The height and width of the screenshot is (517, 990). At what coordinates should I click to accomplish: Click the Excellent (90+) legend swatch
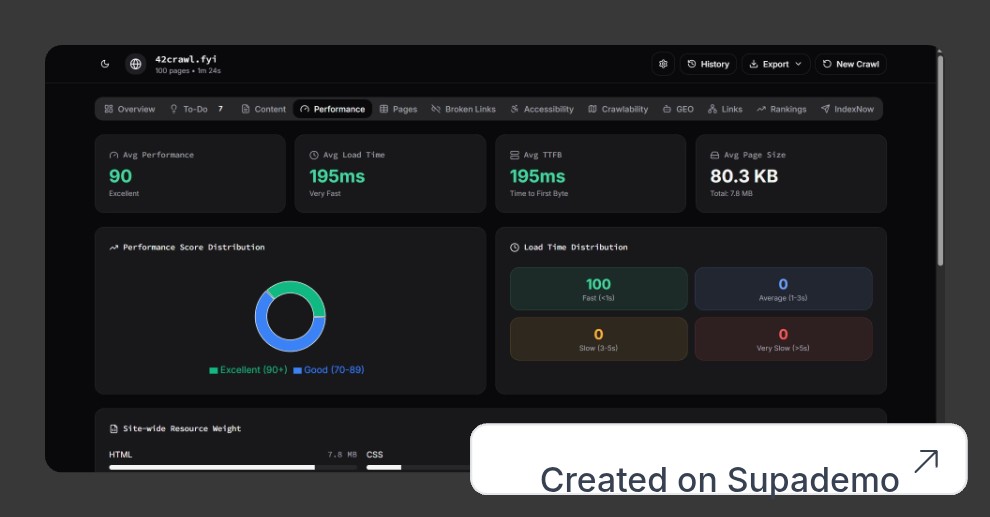(213, 370)
